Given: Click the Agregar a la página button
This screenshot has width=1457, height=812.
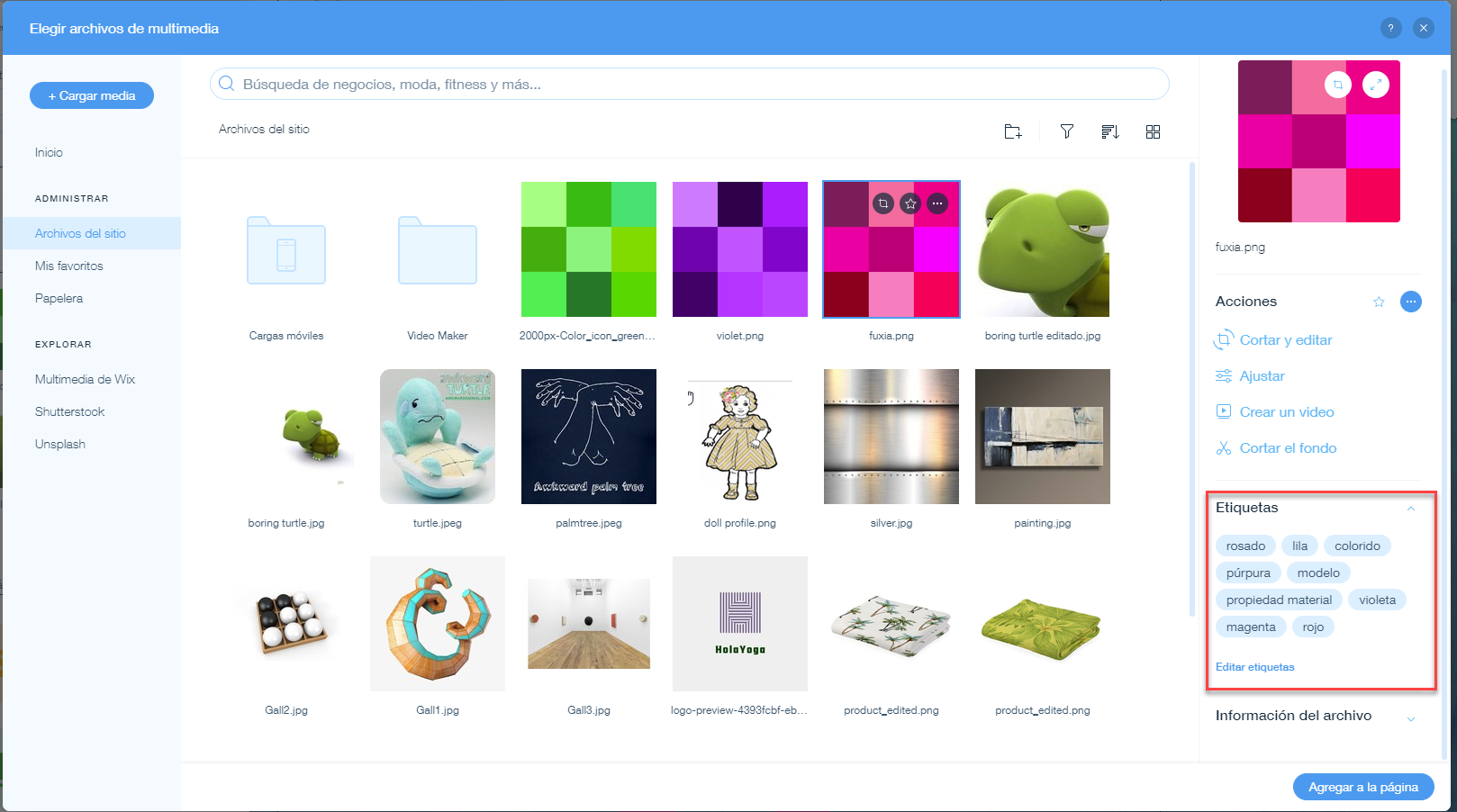Looking at the screenshot, I should (x=1363, y=787).
